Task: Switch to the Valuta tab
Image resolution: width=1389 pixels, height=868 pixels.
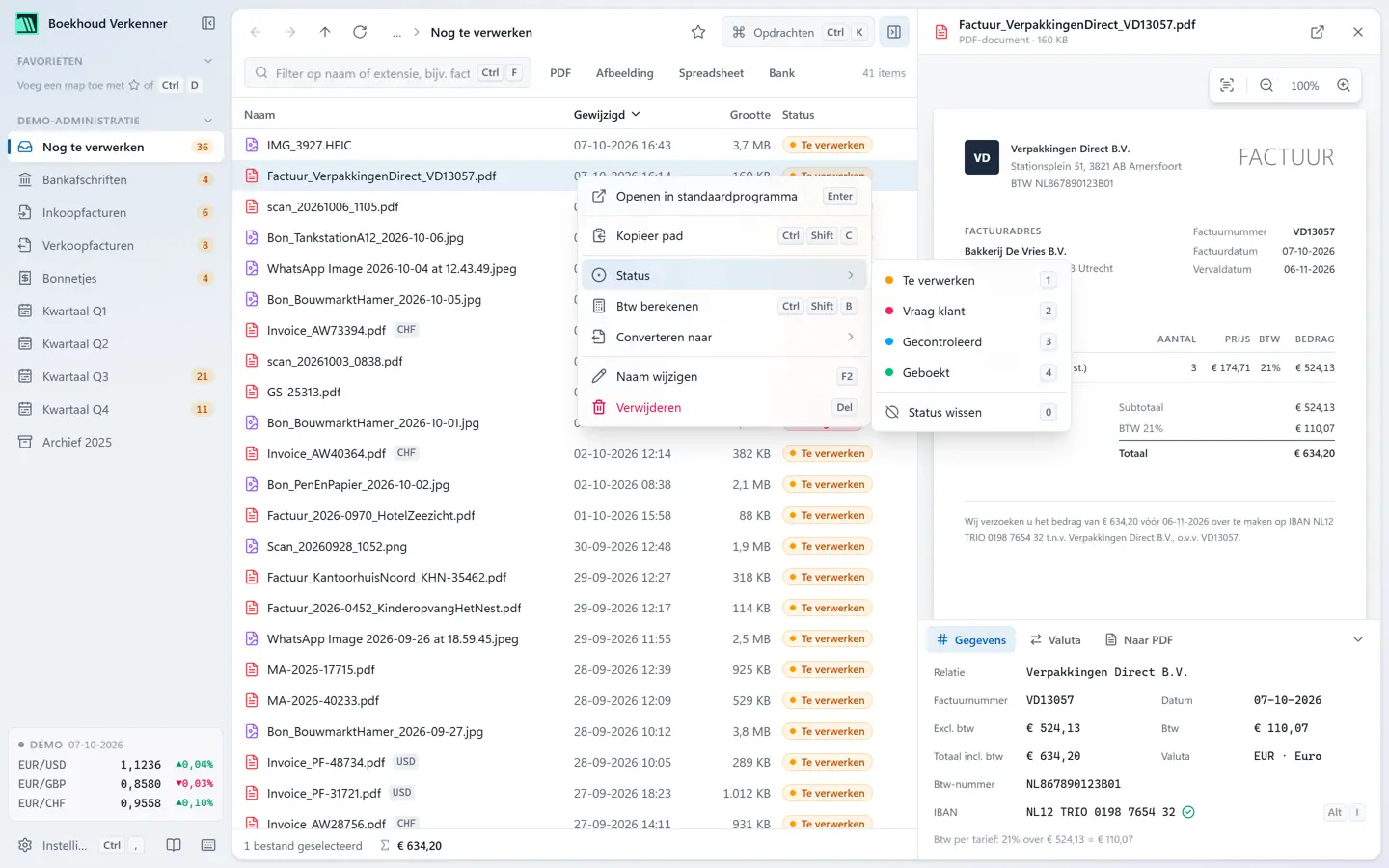Action: (1055, 639)
